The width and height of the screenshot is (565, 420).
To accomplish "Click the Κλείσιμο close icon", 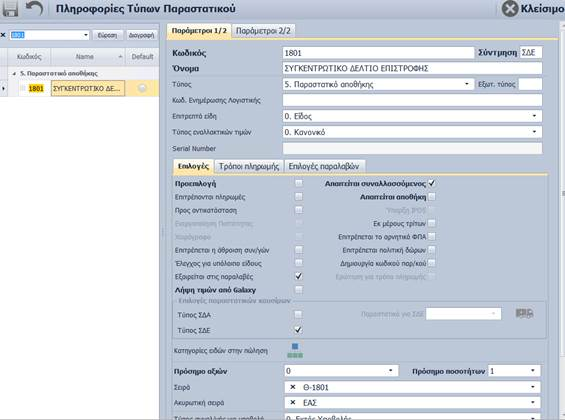I will pos(510,9).
